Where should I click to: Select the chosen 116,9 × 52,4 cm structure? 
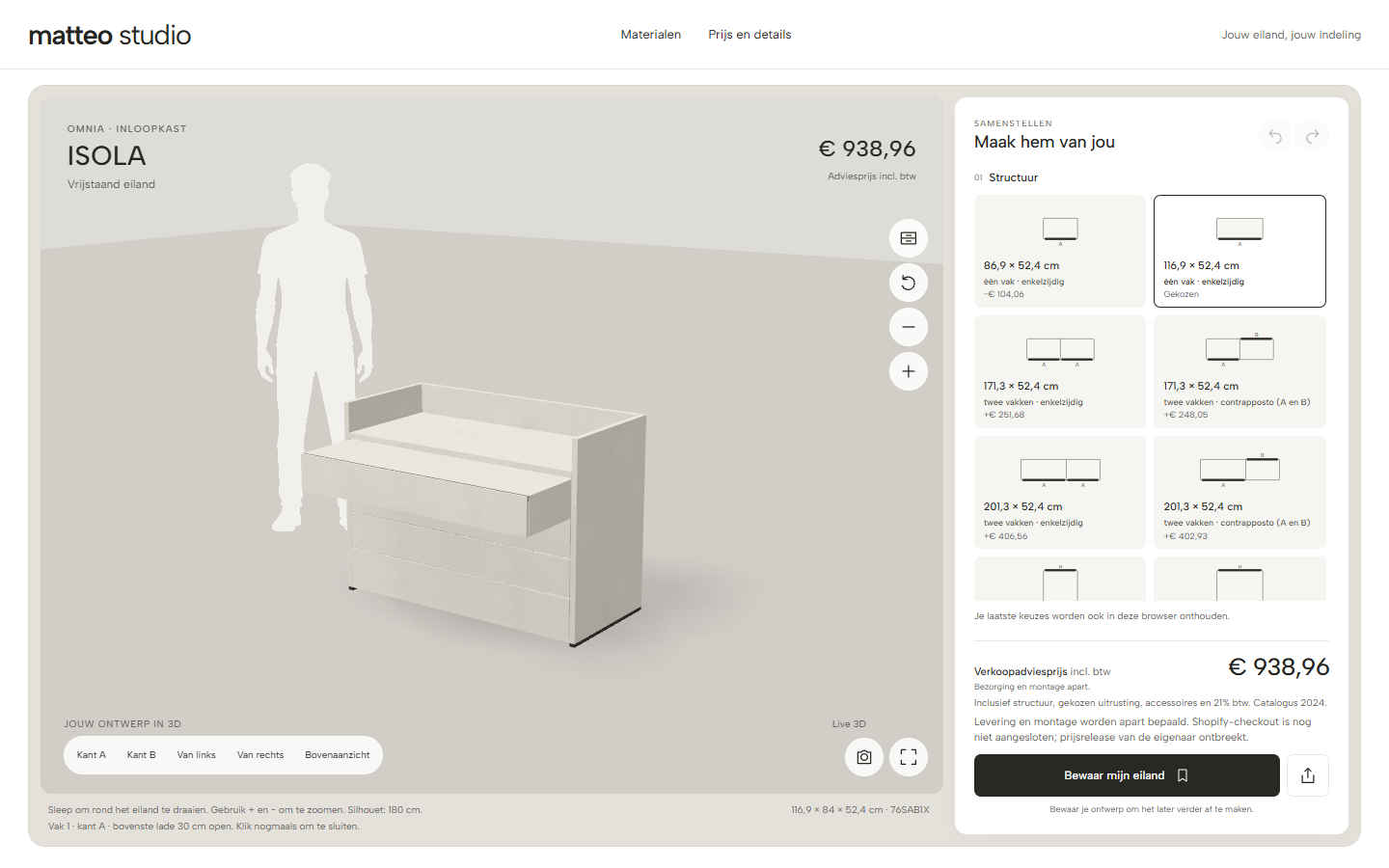pyautogui.click(x=1239, y=252)
